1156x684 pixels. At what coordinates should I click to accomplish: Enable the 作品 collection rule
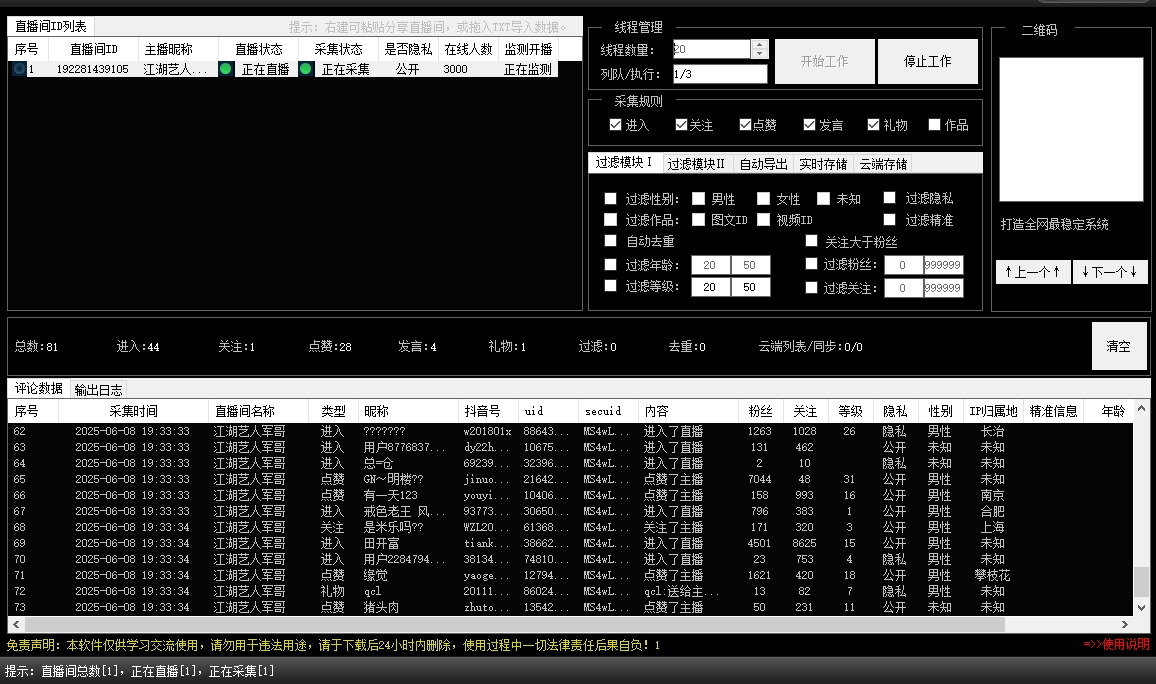point(932,124)
